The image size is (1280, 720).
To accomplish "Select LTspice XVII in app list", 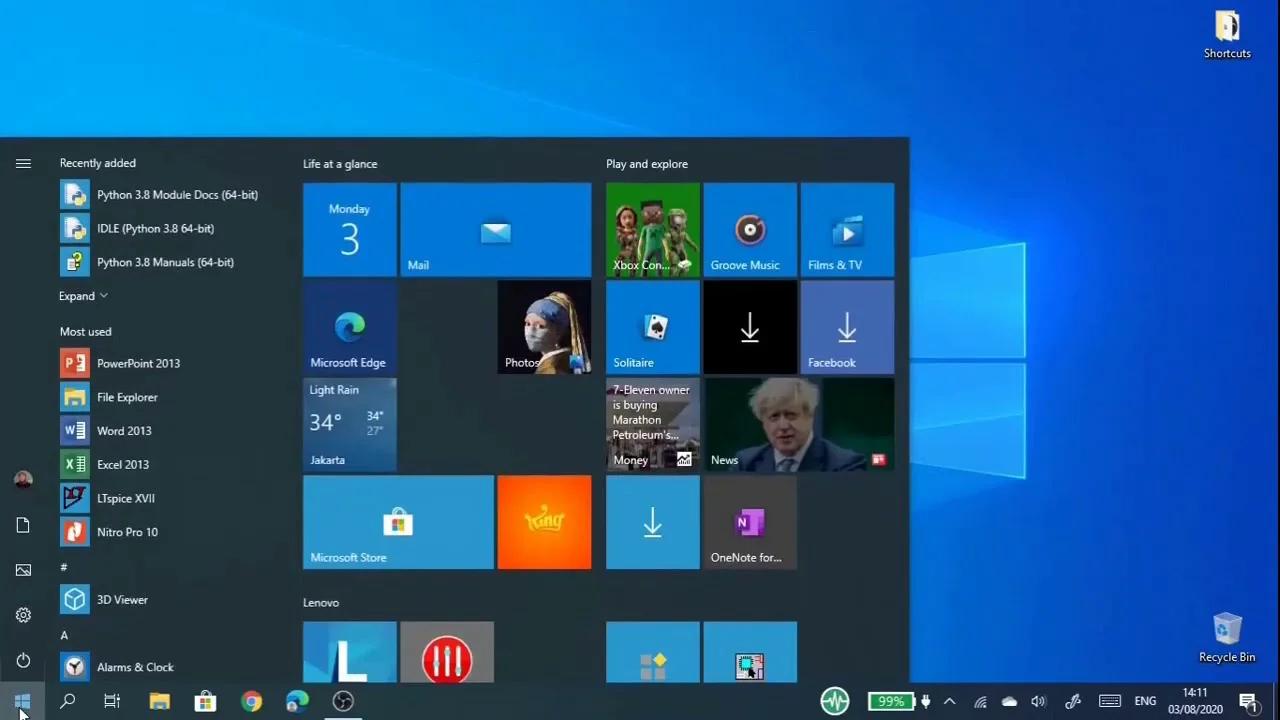I will [x=125, y=498].
